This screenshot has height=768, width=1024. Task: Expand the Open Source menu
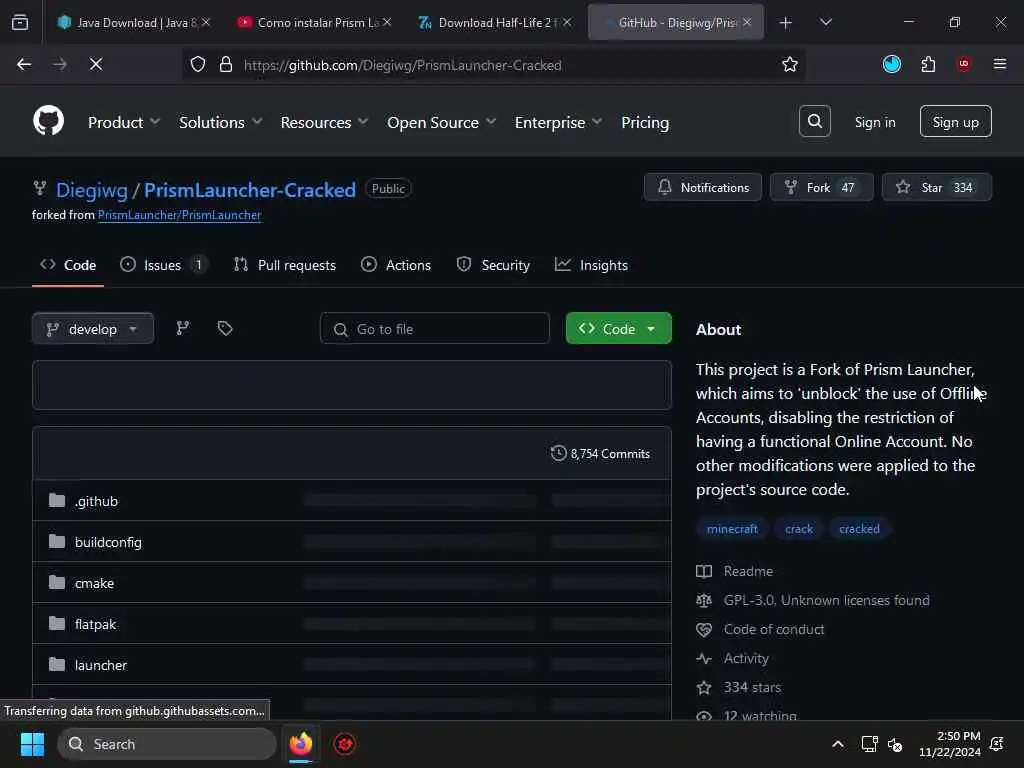click(441, 122)
